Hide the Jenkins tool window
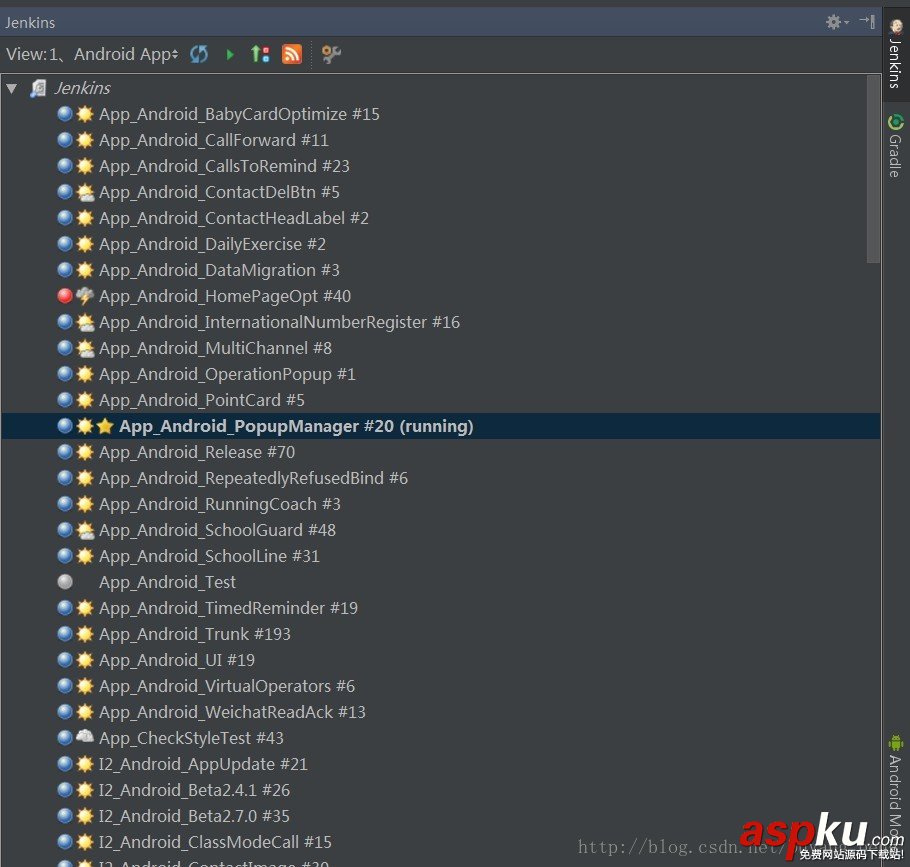This screenshot has width=910, height=867. [868, 20]
